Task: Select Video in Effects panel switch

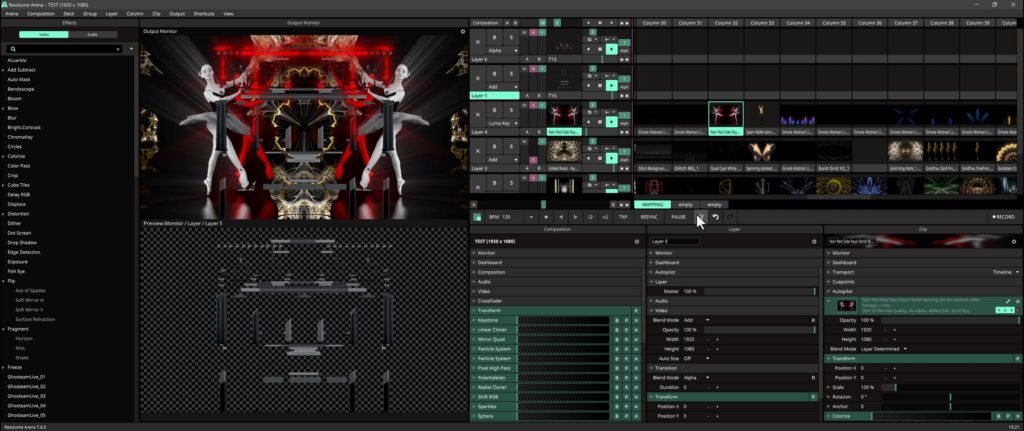Action: click(x=44, y=35)
